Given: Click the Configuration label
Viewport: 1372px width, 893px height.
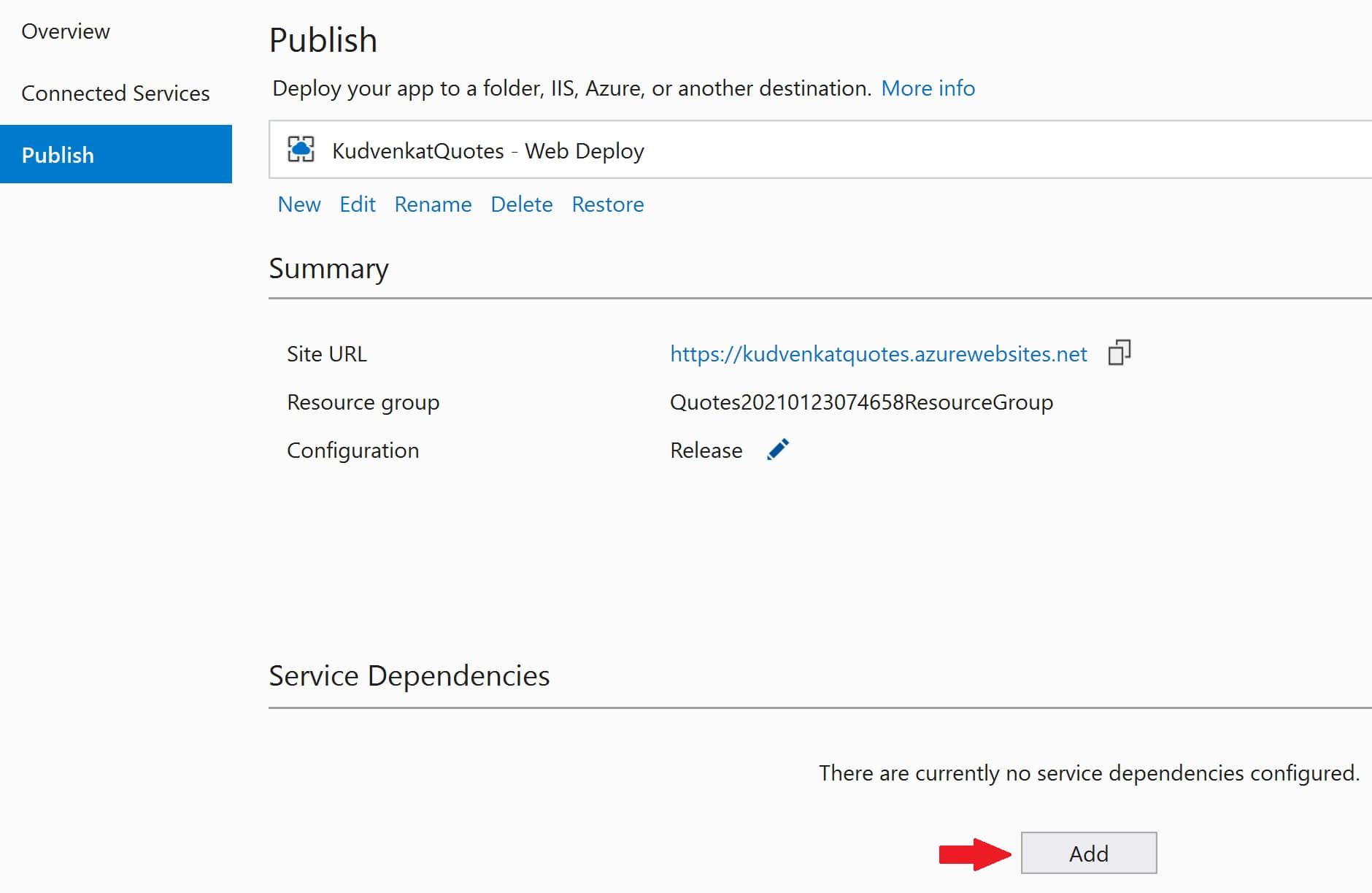Looking at the screenshot, I should click(353, 451).
